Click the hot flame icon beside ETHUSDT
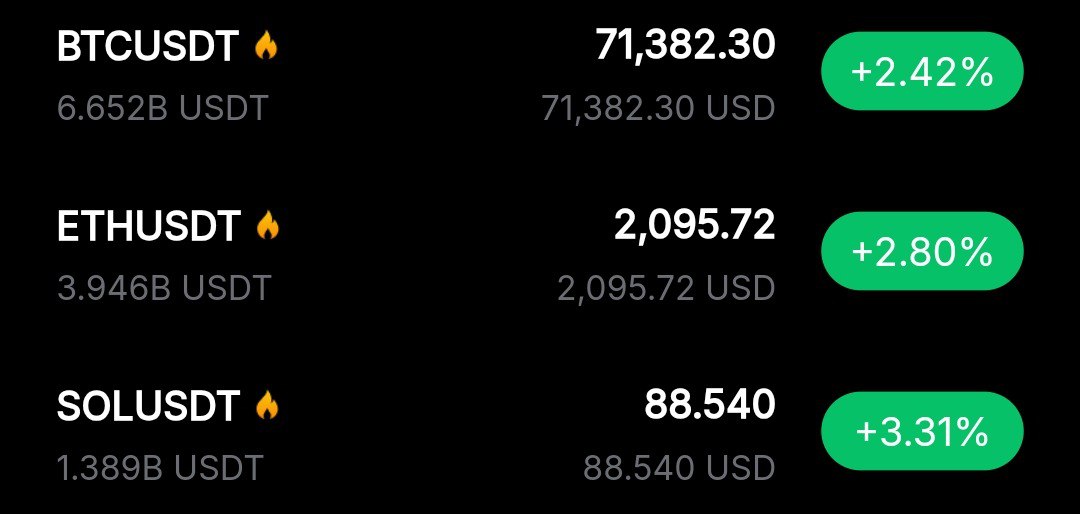The image size is (1080, 514). (x=267, y=226)
